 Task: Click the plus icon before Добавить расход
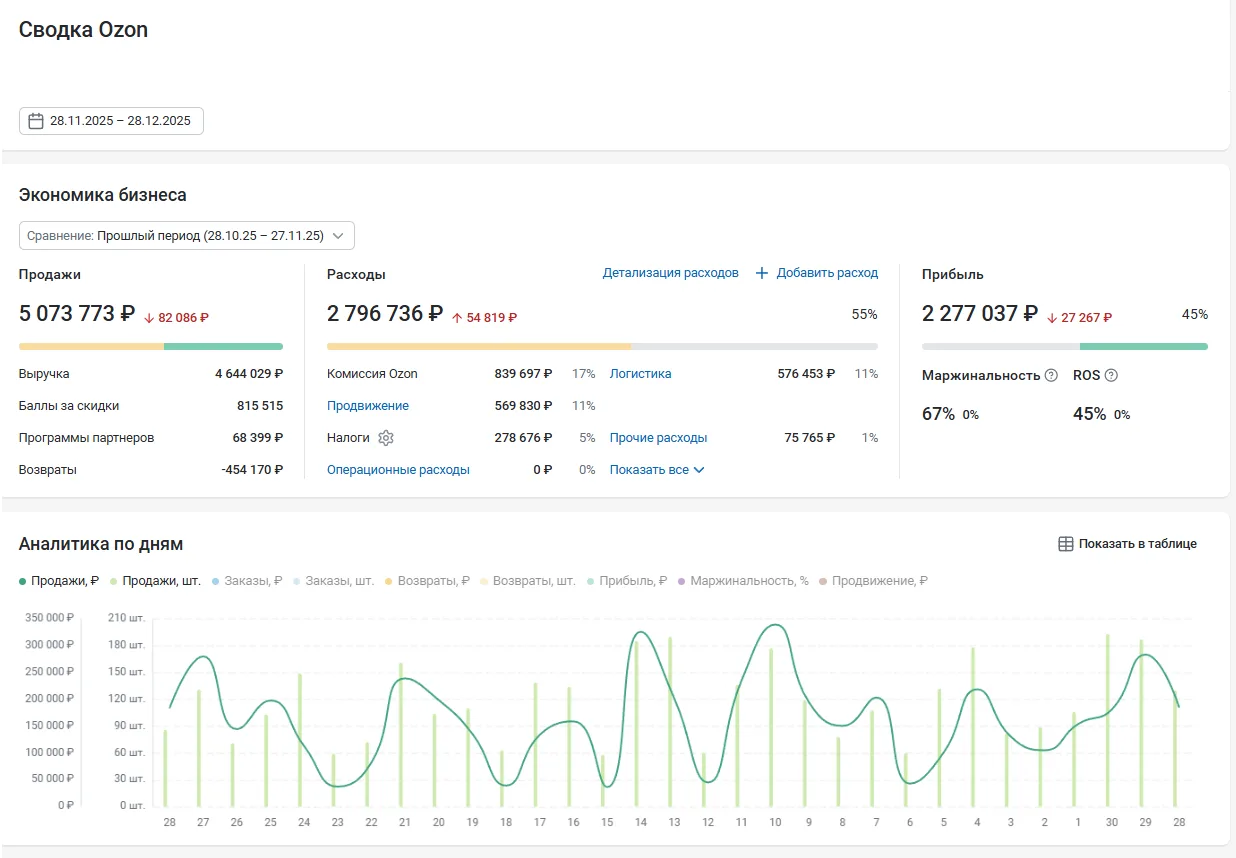coord(762,273)
